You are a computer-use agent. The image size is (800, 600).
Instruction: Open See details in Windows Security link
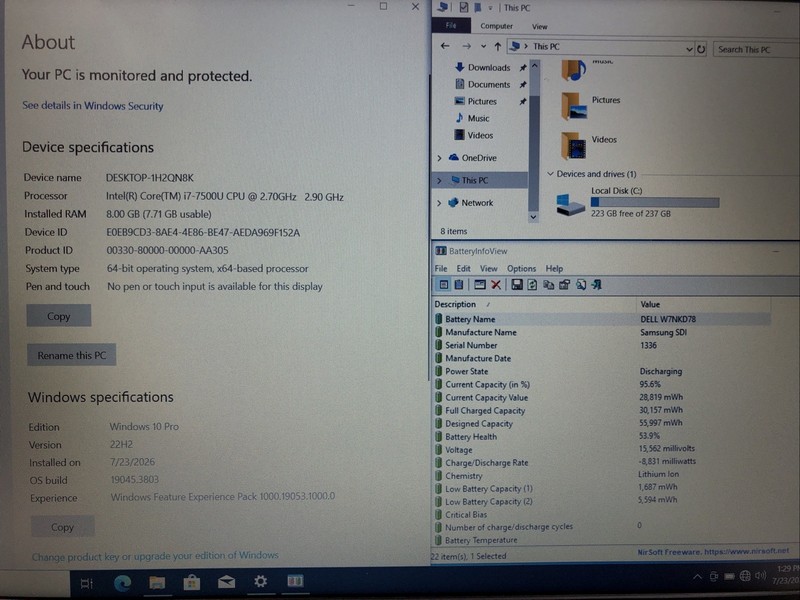tap(93, 106)
